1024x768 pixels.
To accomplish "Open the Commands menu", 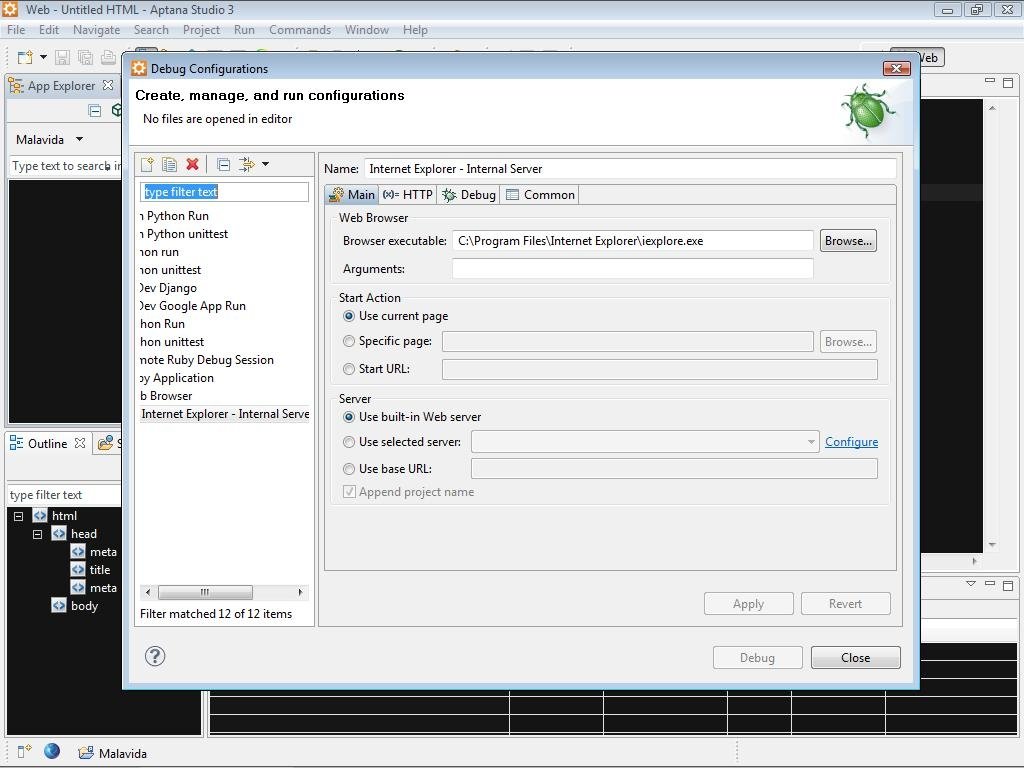I will point(300,30).
